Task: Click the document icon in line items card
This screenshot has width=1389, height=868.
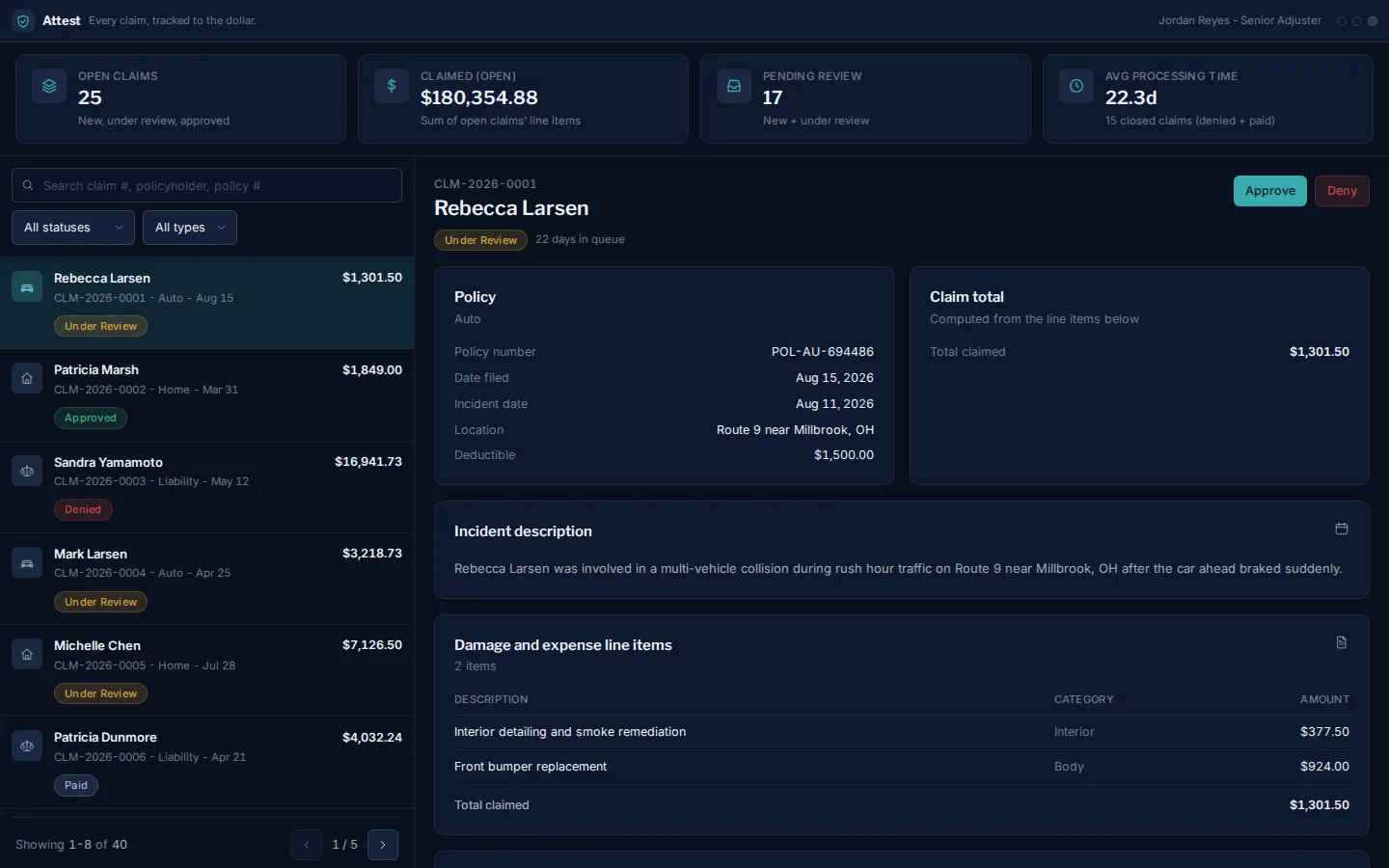Action: pos(1341,642)
